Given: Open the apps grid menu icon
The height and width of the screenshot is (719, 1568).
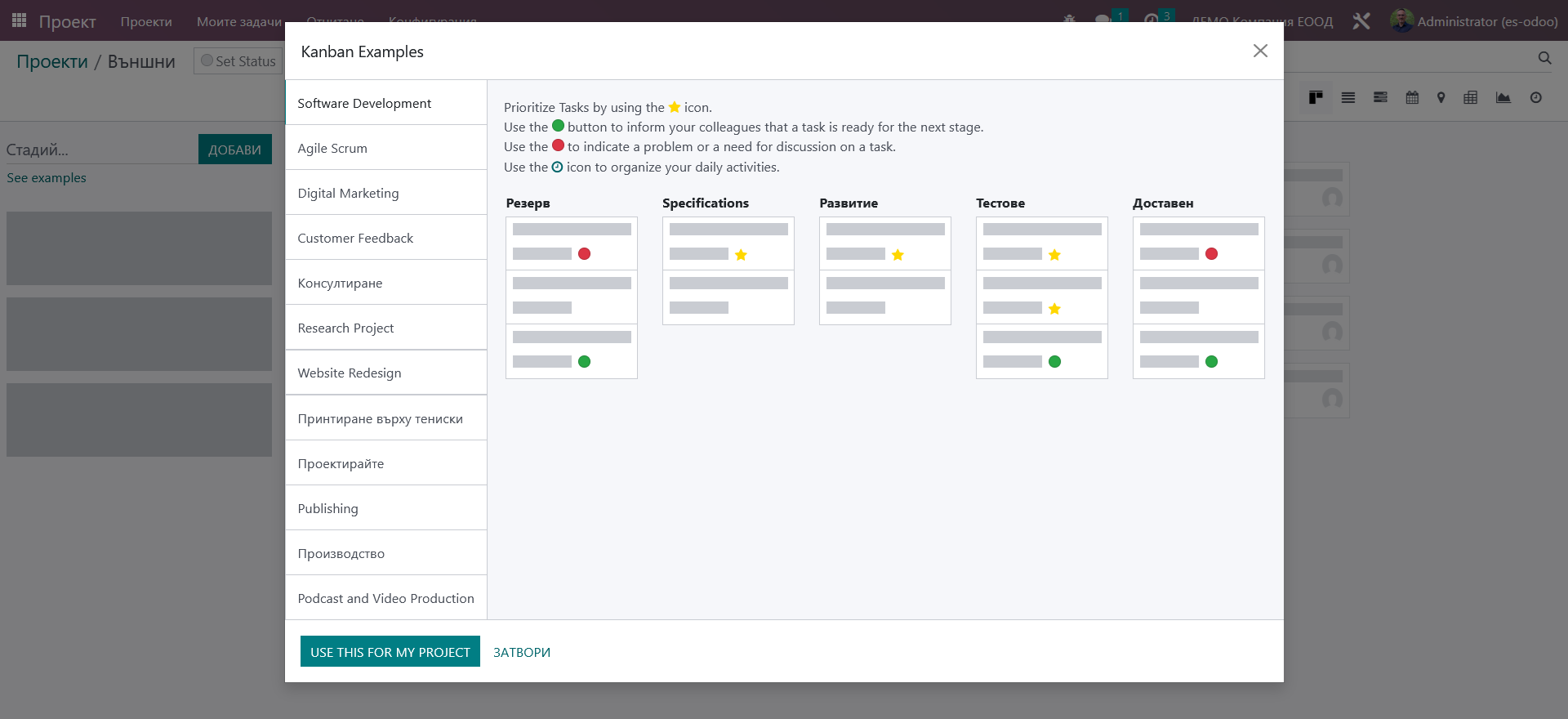Looking at the screenshot, I should [x=19, y=20].
